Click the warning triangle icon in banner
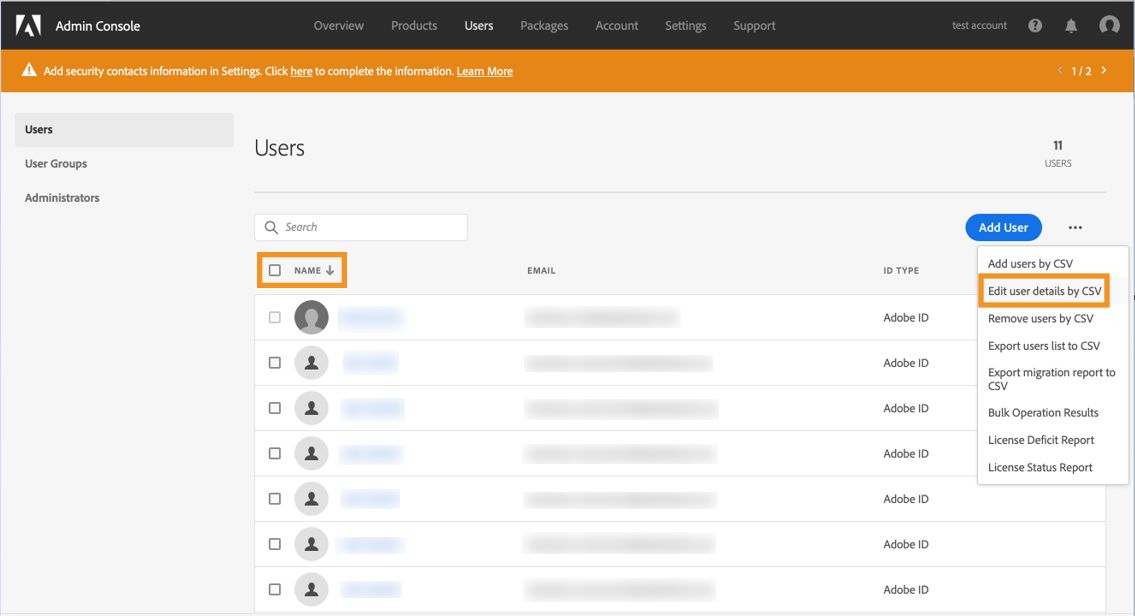This screenshot has height=616, width=1135. point(29,70)
